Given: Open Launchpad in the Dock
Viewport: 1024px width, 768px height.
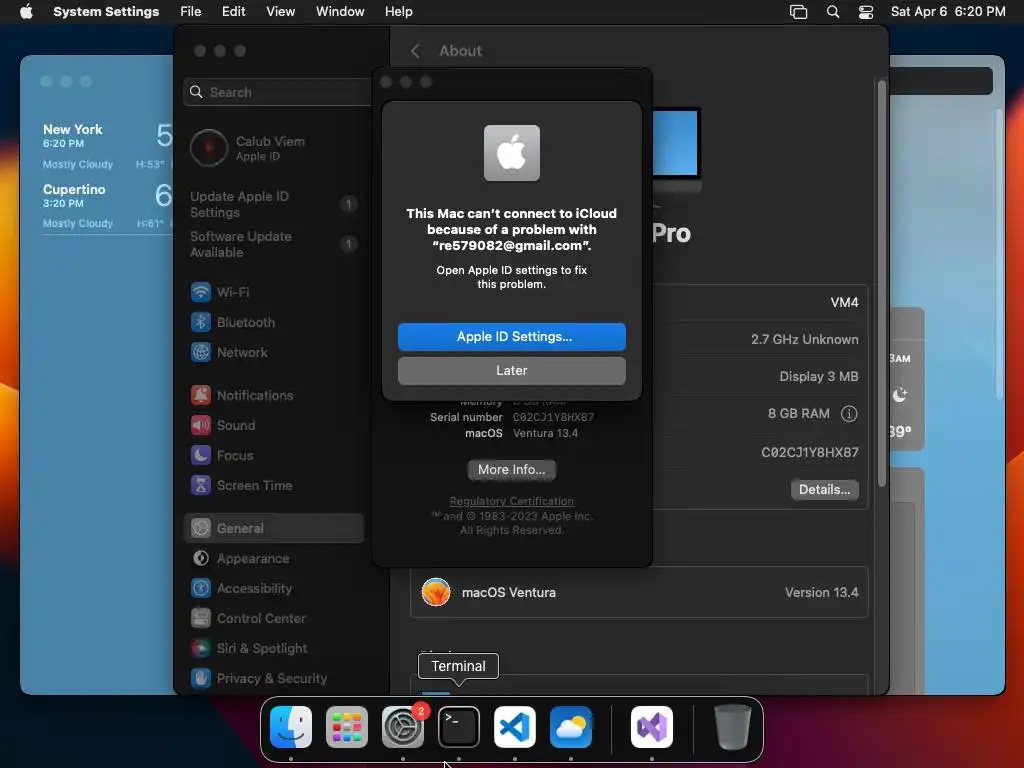Looking at the screenshot, I should (347, 727).
